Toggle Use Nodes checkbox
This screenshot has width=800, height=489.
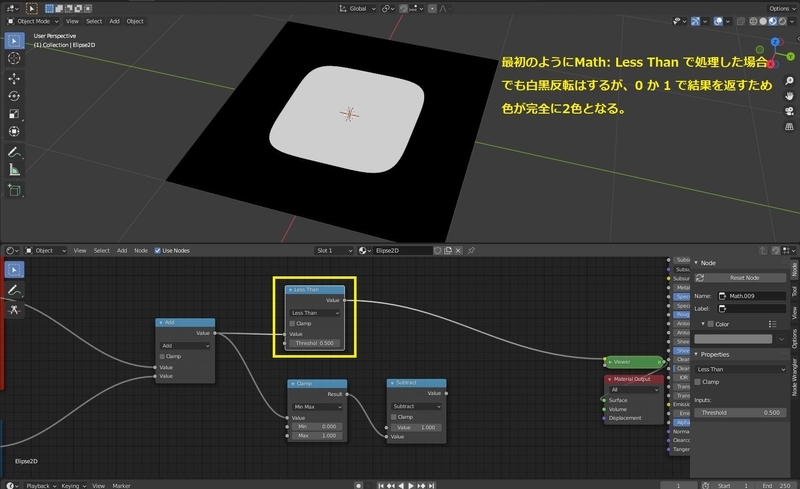click(x=158, y=251)
